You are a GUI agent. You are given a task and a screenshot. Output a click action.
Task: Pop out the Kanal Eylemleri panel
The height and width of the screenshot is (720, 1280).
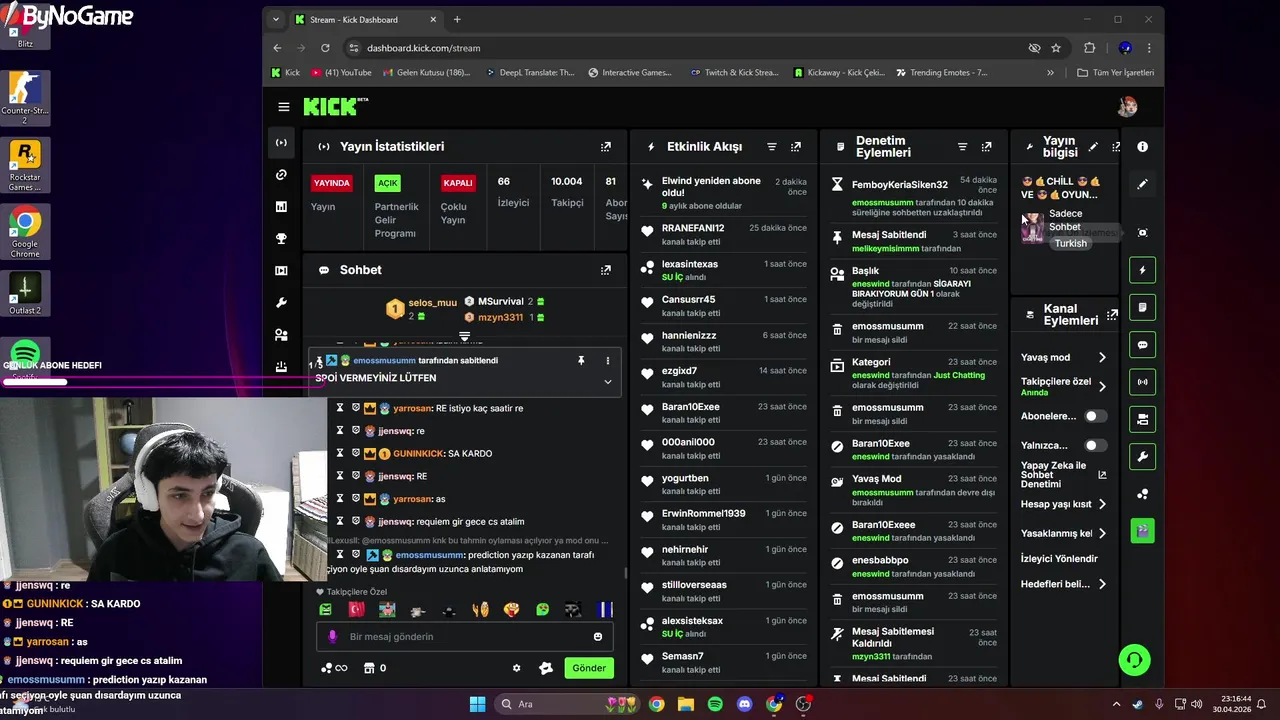coord(1112,315)
